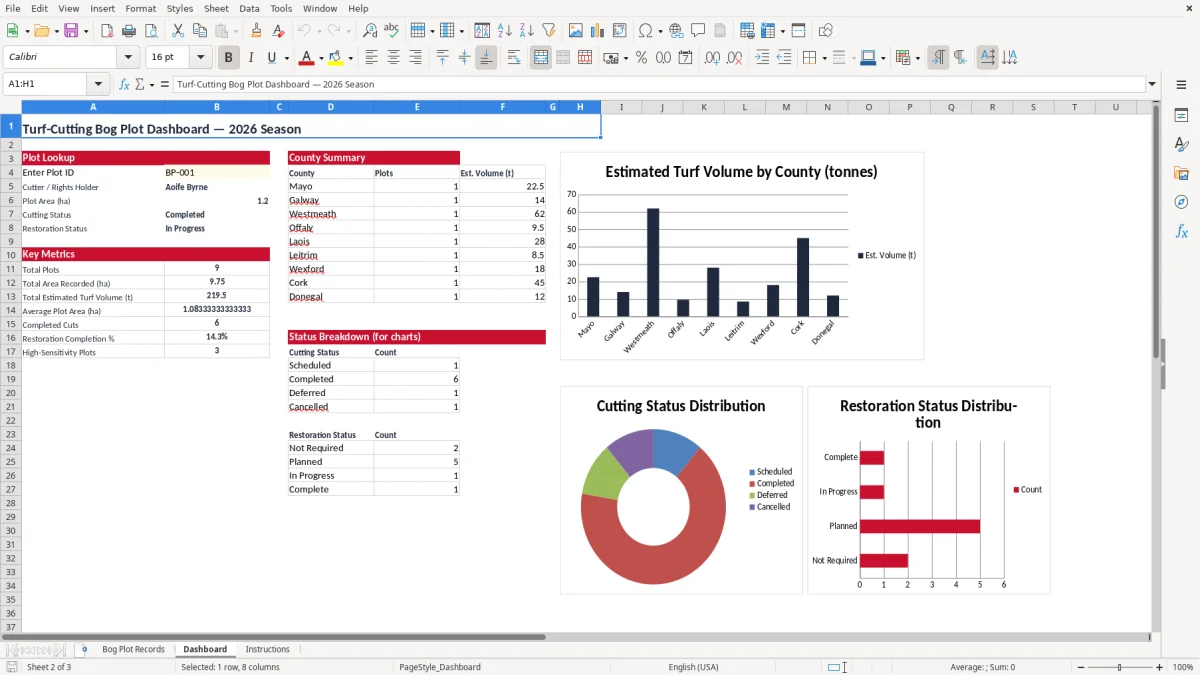Click the Insert Chart icon
This screenshot has height=675, width=1200.
598,31
